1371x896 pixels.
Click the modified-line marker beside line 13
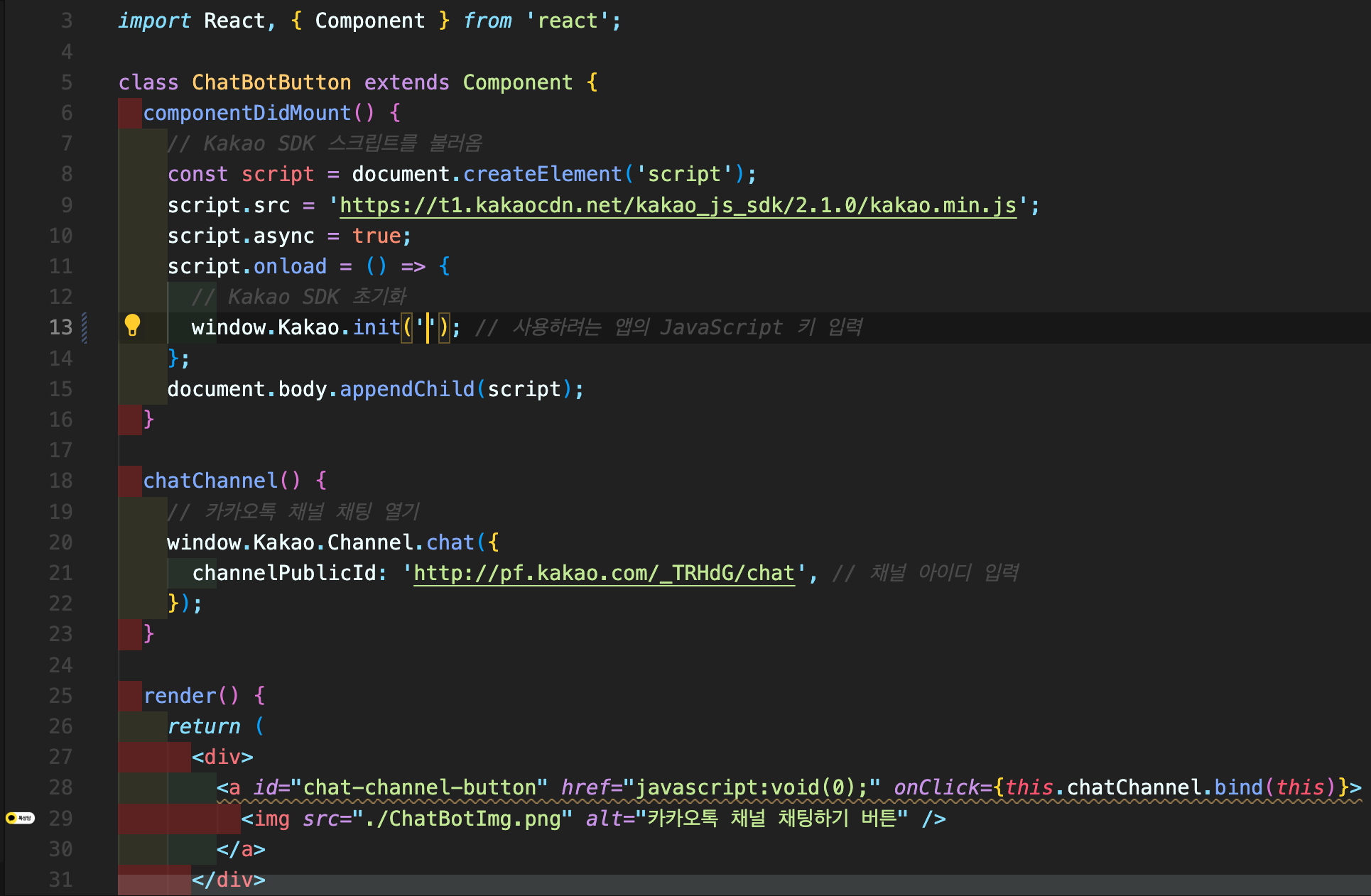pyautogui.click(x=85, y=327)
